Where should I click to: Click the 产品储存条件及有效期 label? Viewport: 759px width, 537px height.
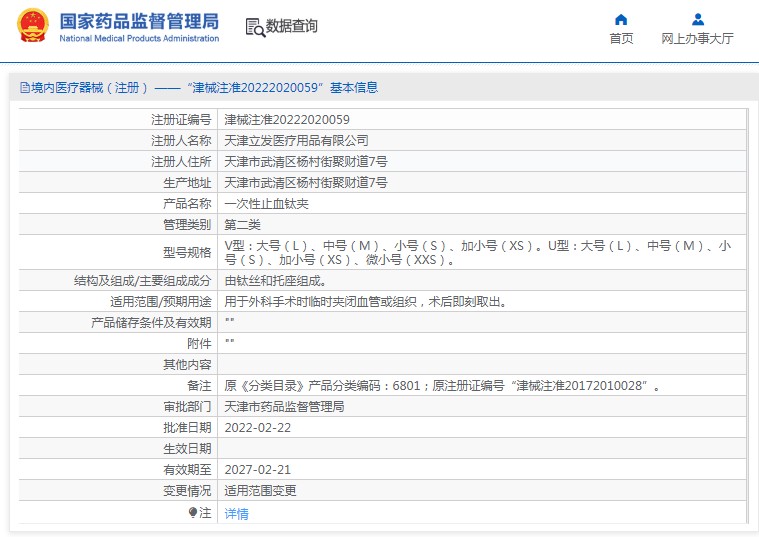coord(151,323)
